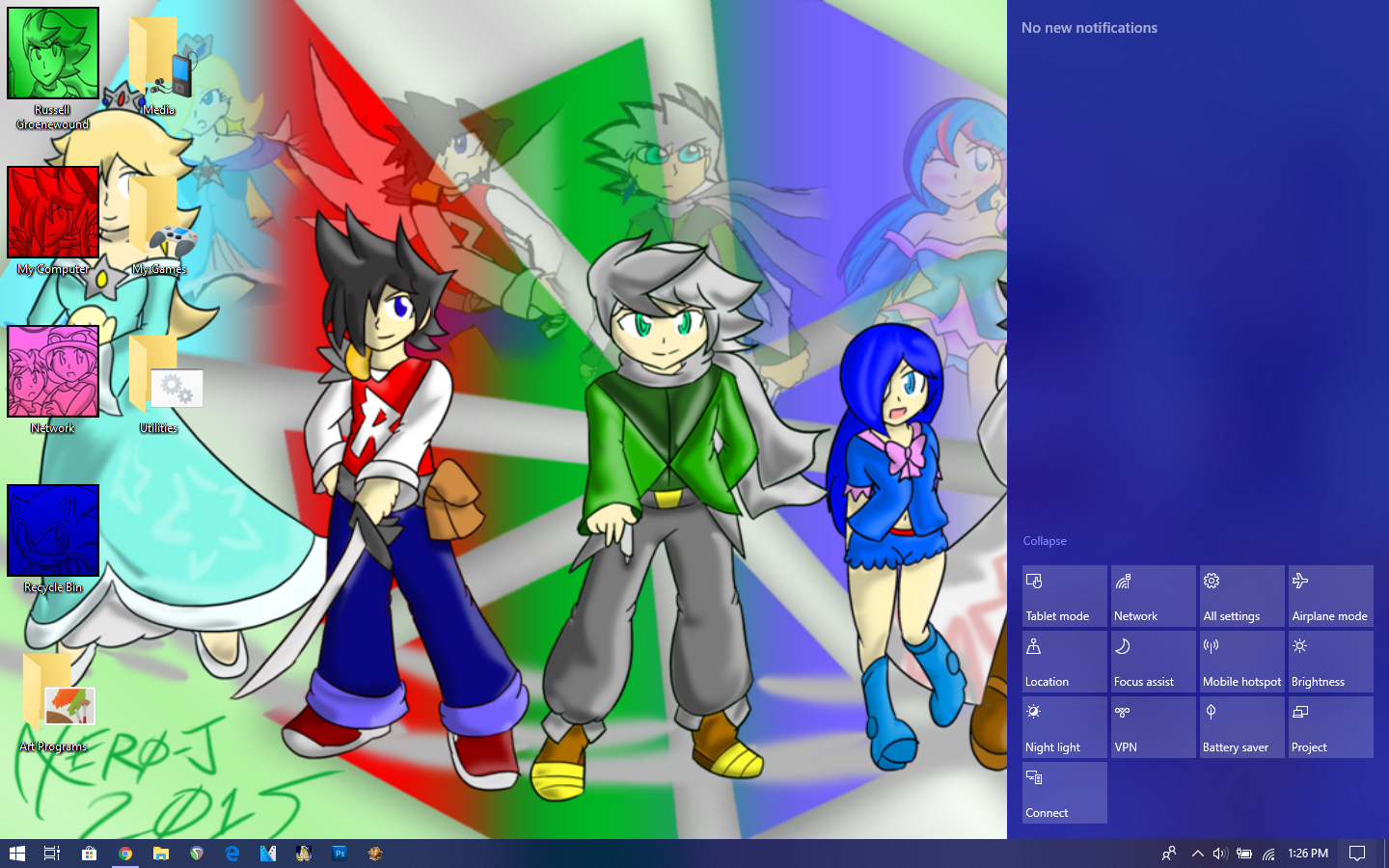Screen dimensions: 1389x868
Task: Open the volume control in the system tray
Action: (1219, 854)
